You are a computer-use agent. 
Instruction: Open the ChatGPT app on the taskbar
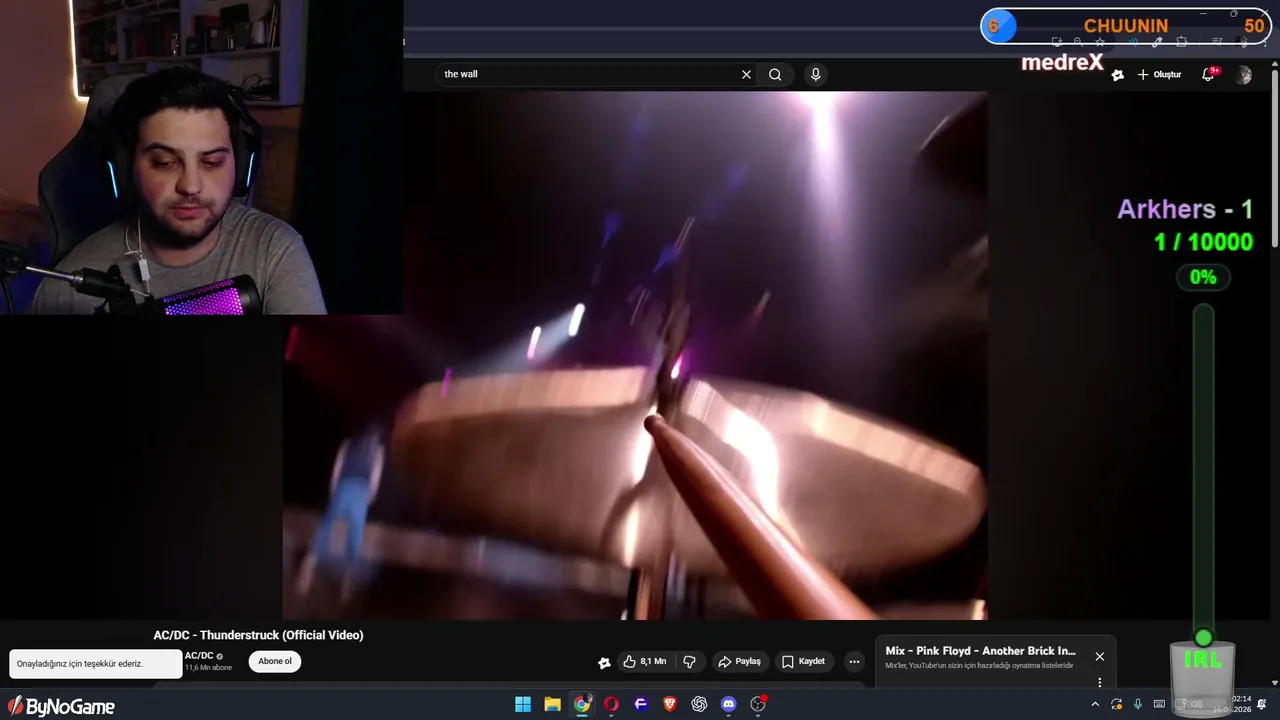pos(699,704)
